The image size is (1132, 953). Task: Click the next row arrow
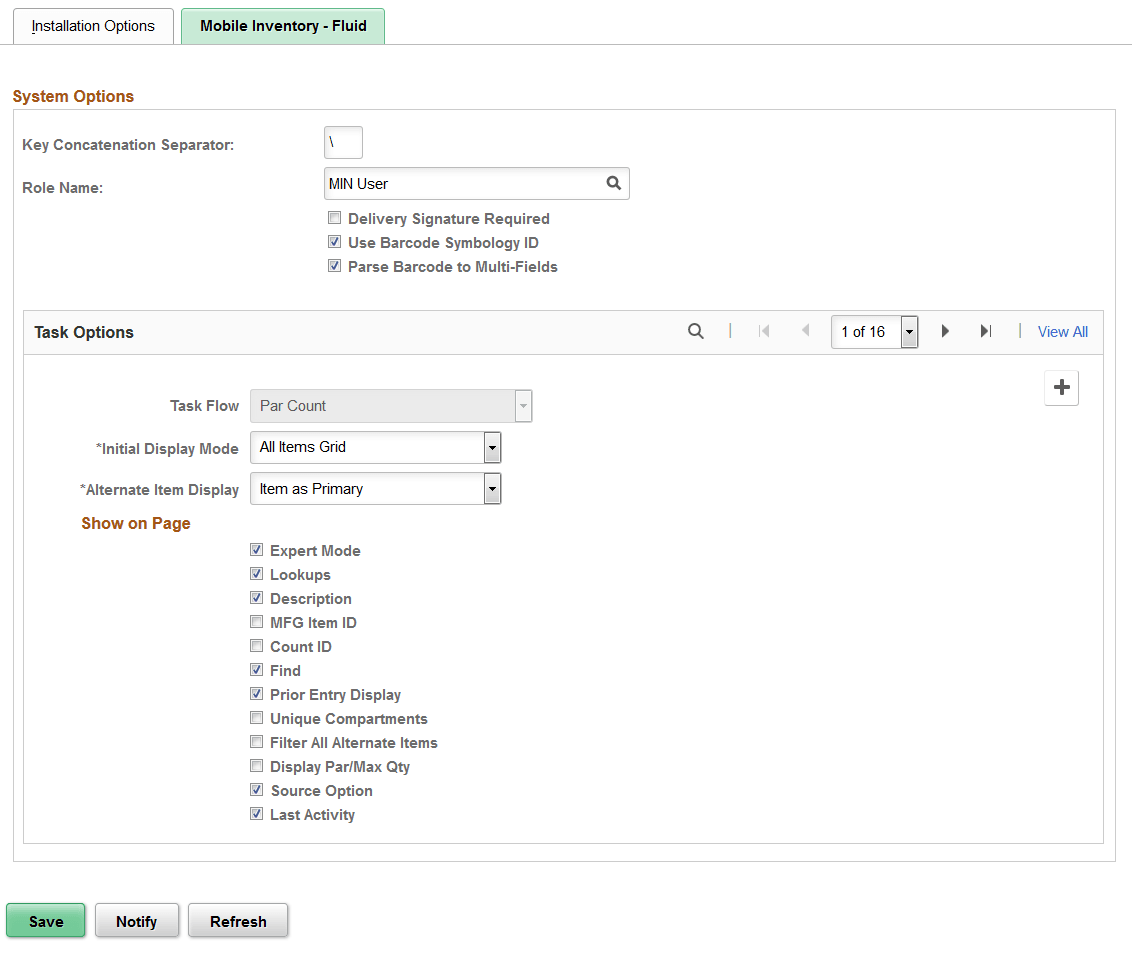tap(945, 330)
